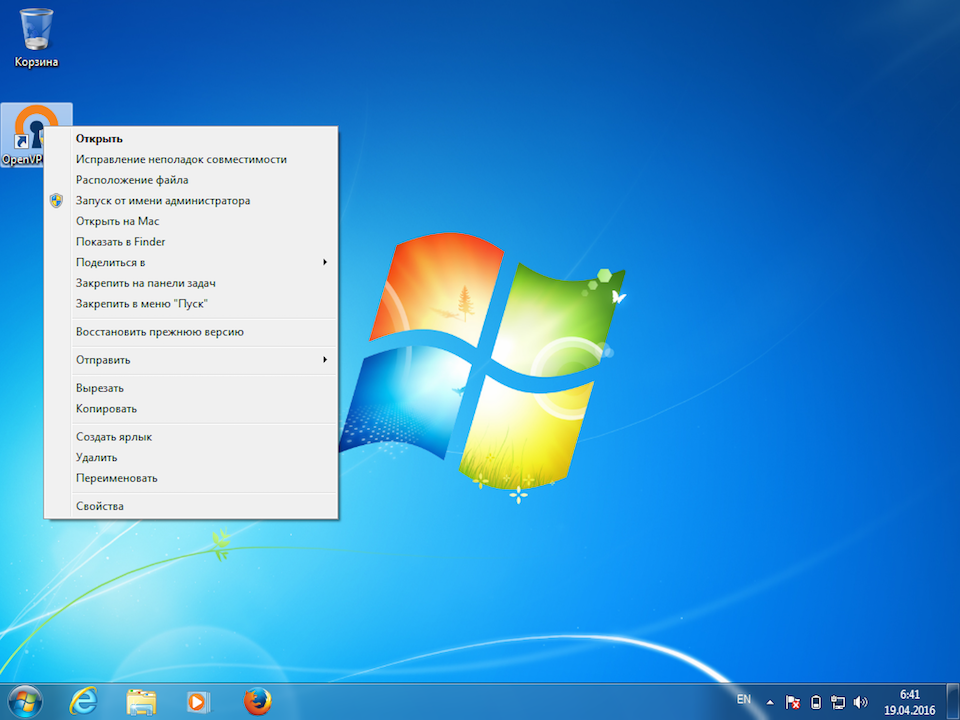Open Windows Explorer folder icon in taskbar
The width and height of the screenshot is (960, 720).
[x=141, y=702]
